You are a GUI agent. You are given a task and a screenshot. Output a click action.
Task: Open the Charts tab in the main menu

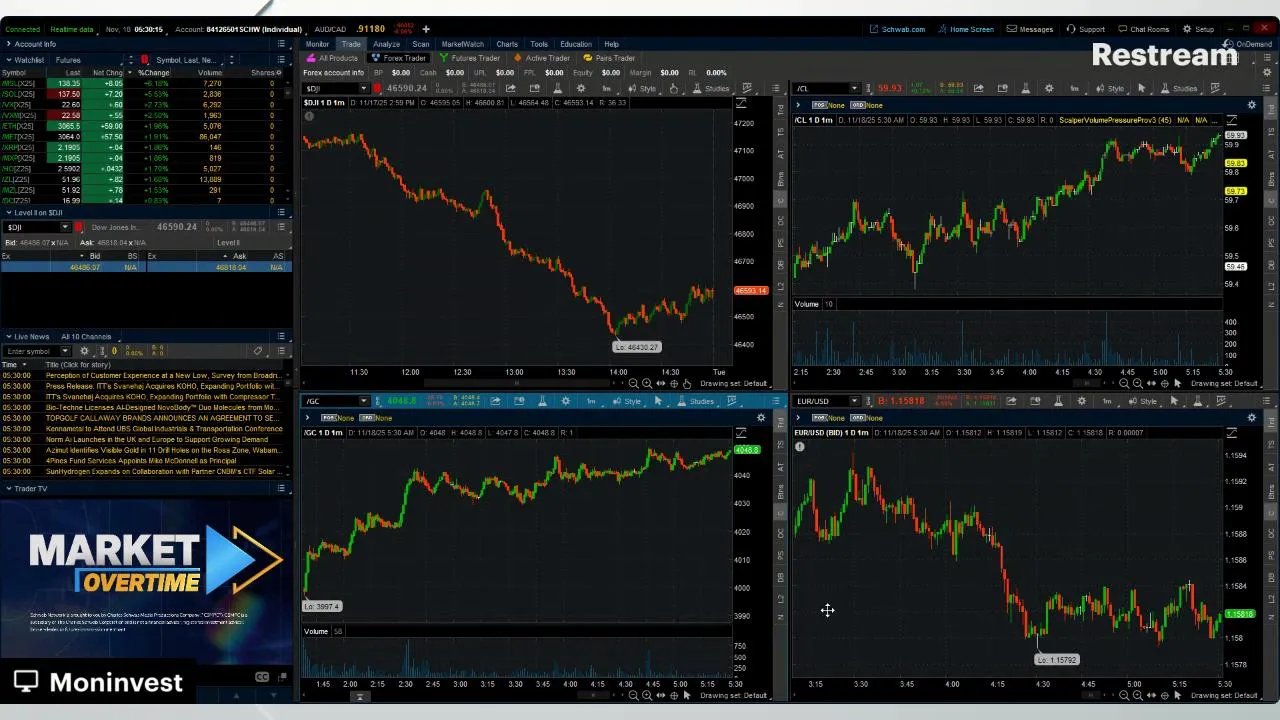pos(507,44)
